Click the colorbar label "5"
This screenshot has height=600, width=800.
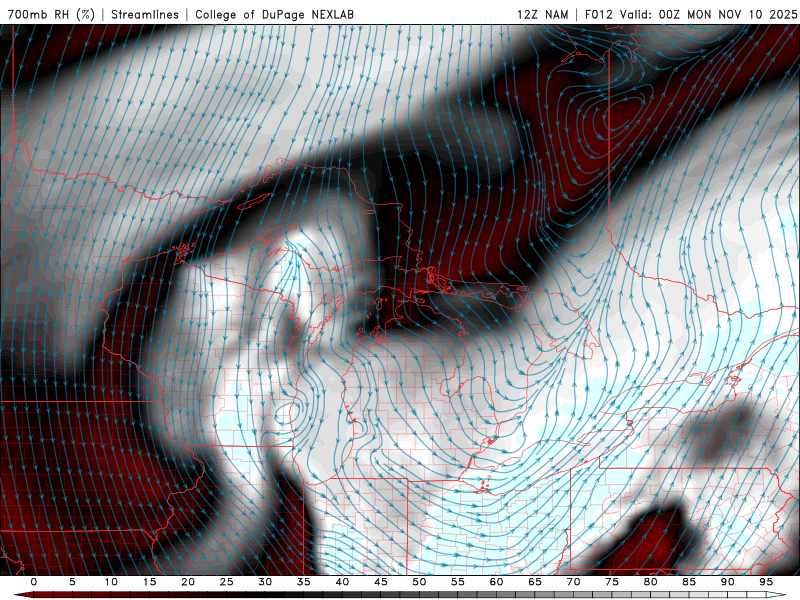click(x=72, y=582)
